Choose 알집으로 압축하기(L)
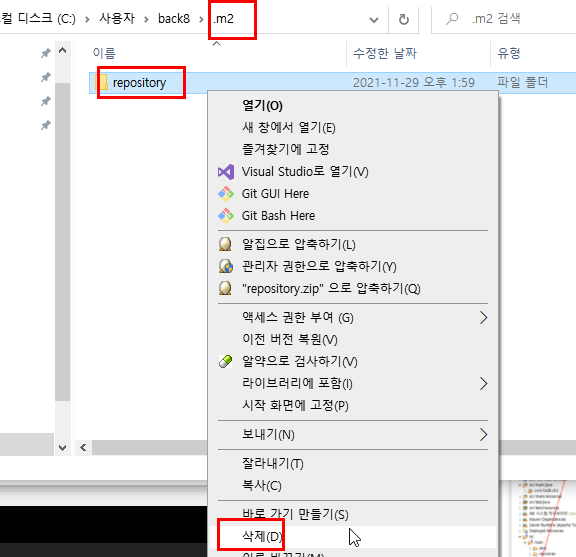 (353, 244)
